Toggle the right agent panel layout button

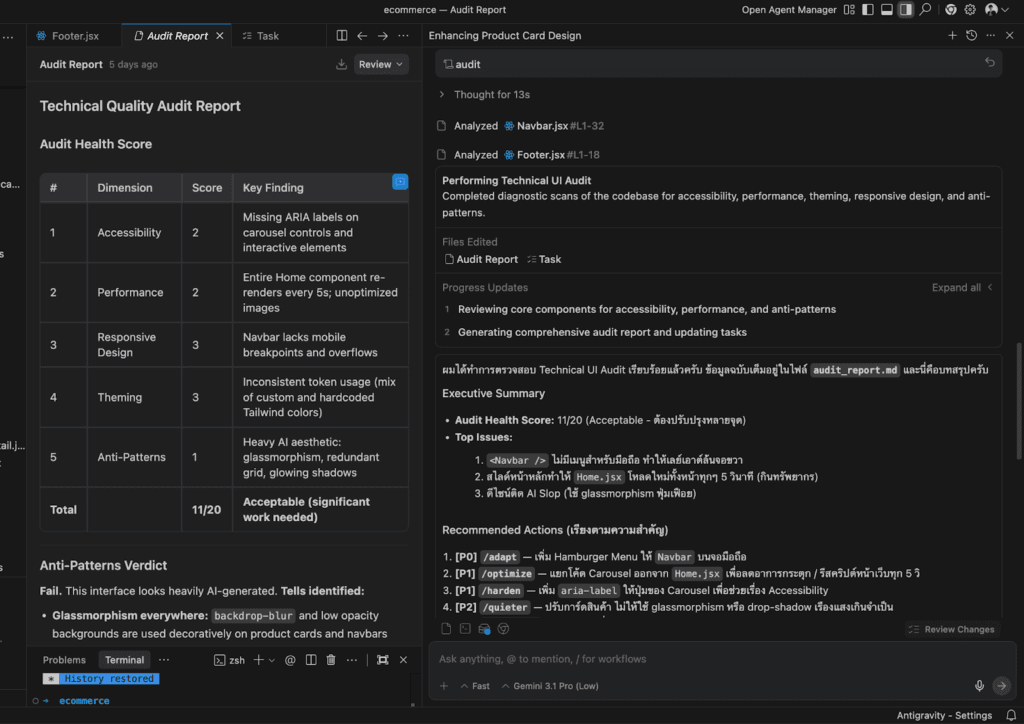[905, 10]
